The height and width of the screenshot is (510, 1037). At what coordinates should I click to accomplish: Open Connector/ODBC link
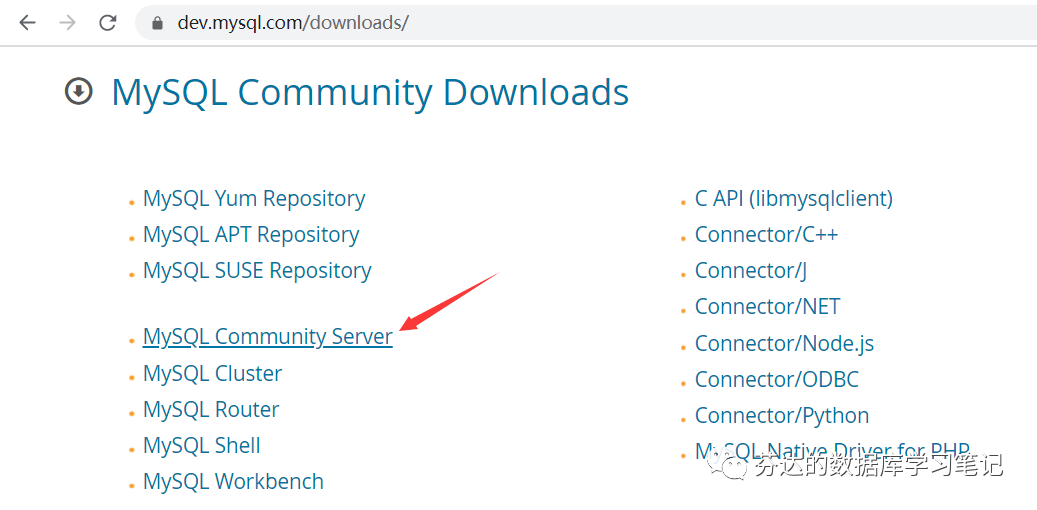pyautogui.click(x=777, y=380)
